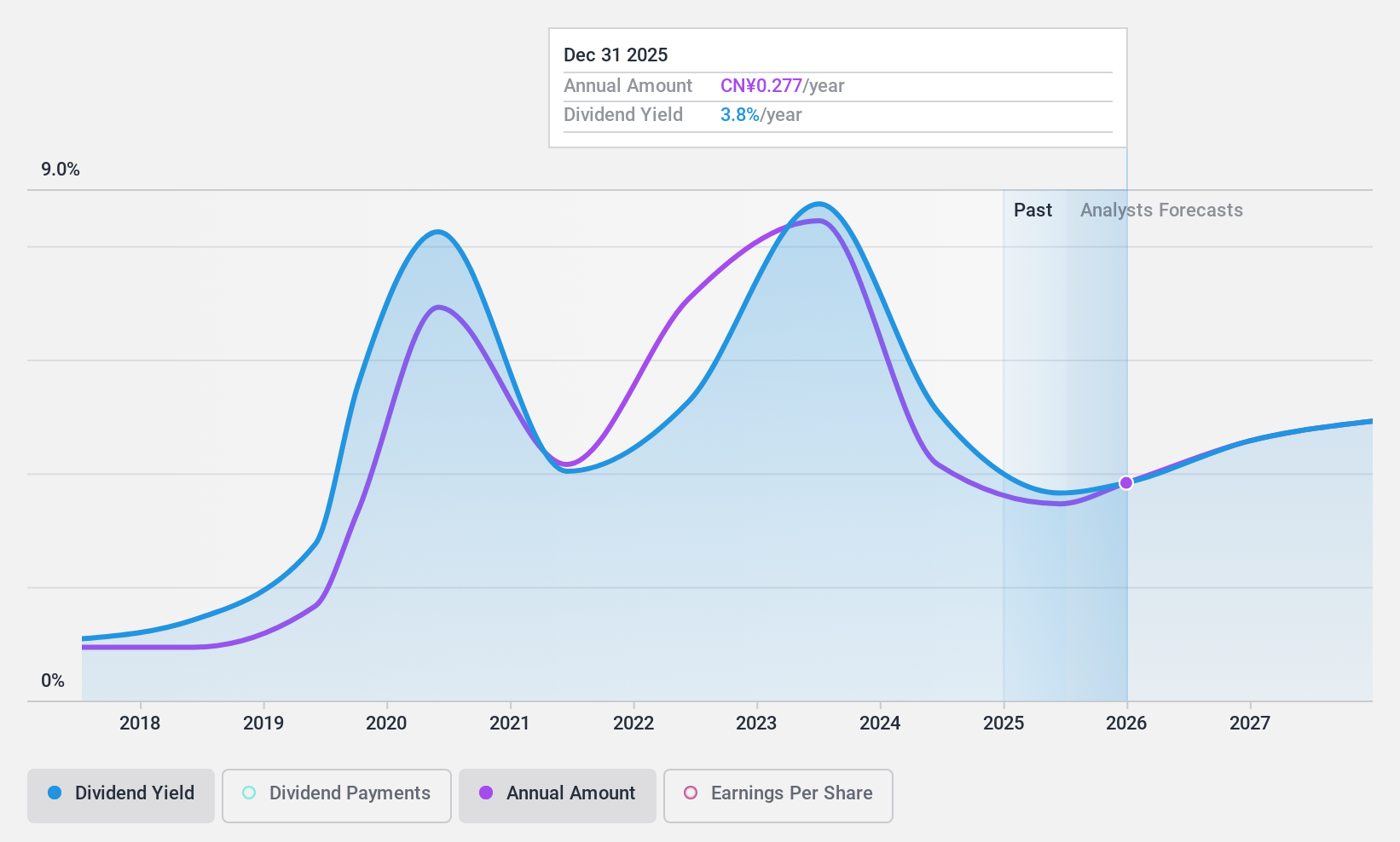This screenshot has width=1400, height=842.
Task: Click the CN¥0.277 annual amount value
Action: point(761,86)
